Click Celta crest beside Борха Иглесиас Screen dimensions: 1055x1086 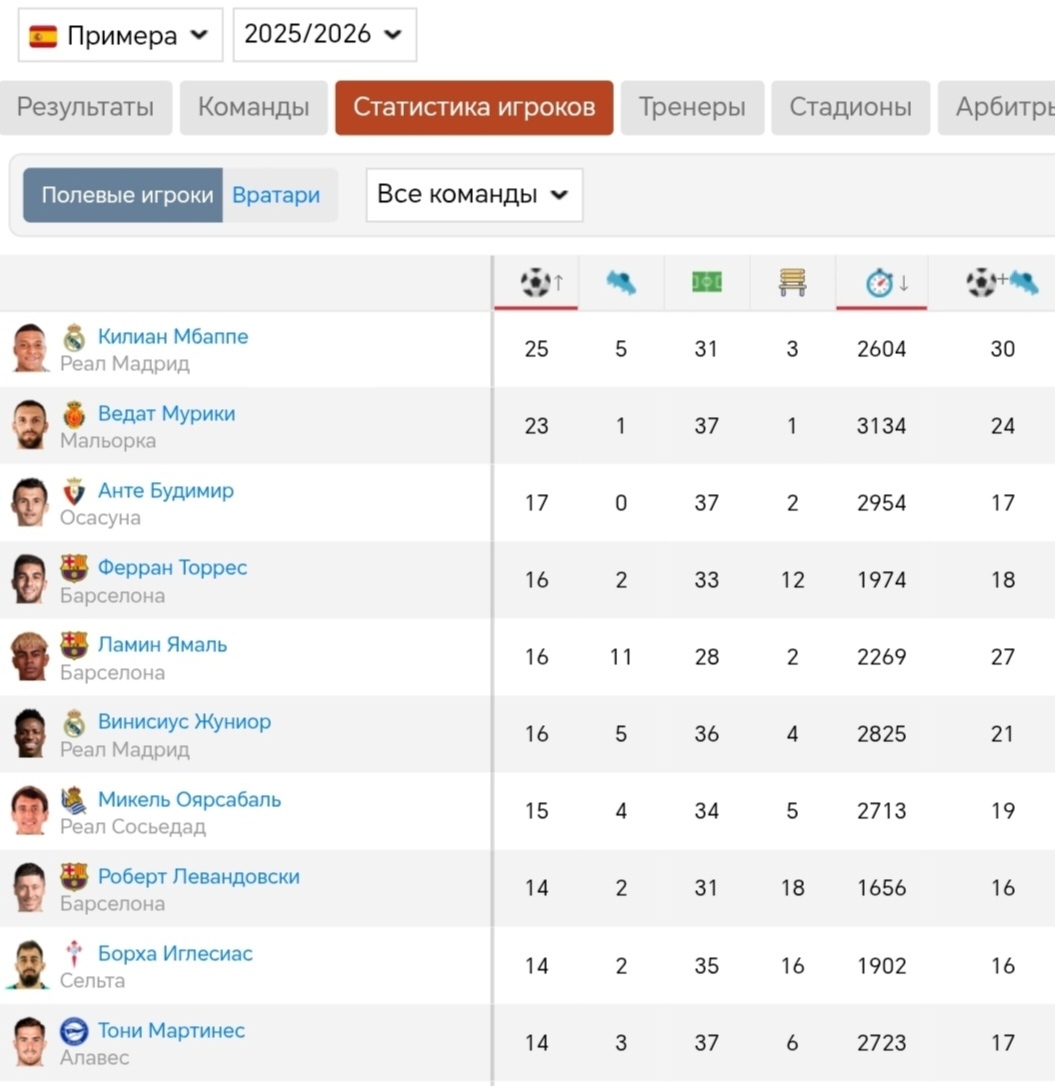74,954
